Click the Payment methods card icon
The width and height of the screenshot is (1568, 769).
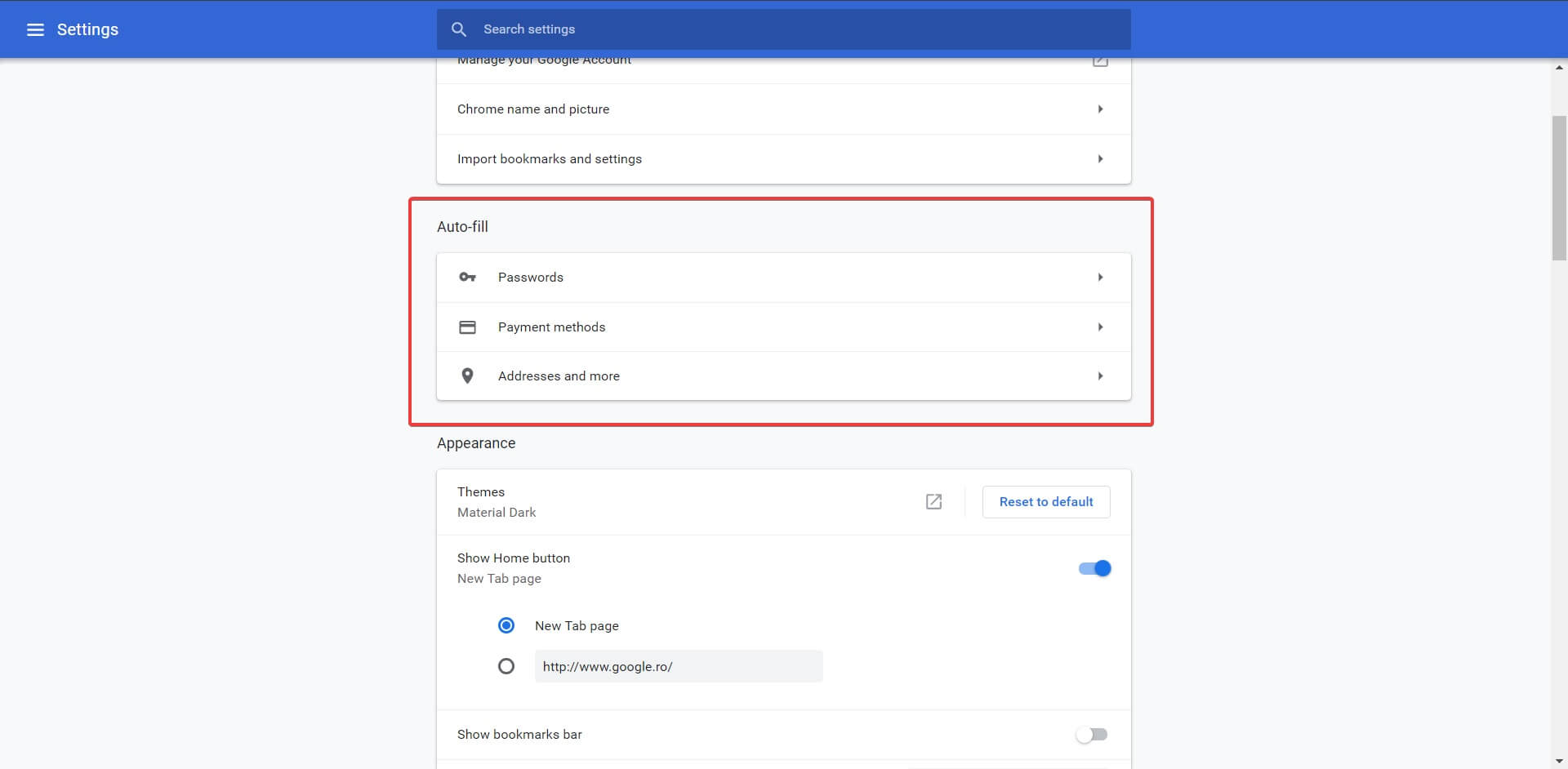point(467,327)
